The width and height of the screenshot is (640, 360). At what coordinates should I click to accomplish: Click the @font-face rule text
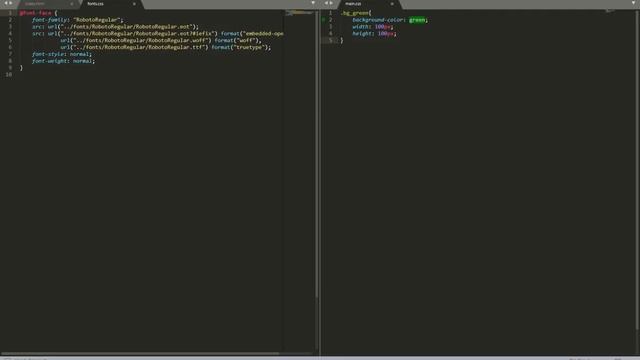point(36,13)
